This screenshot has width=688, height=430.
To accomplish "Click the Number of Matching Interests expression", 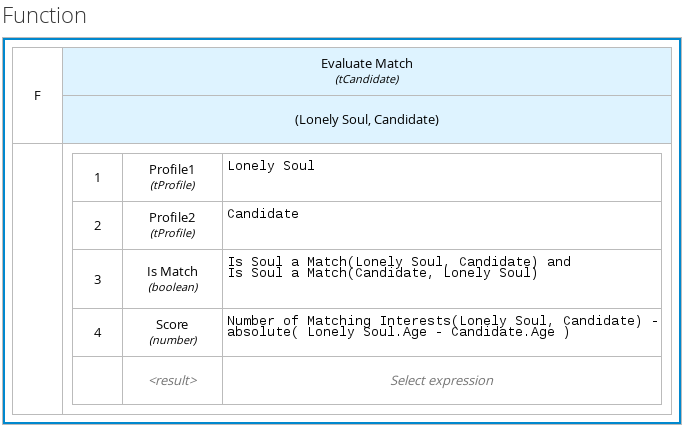I will click(441, 331).
